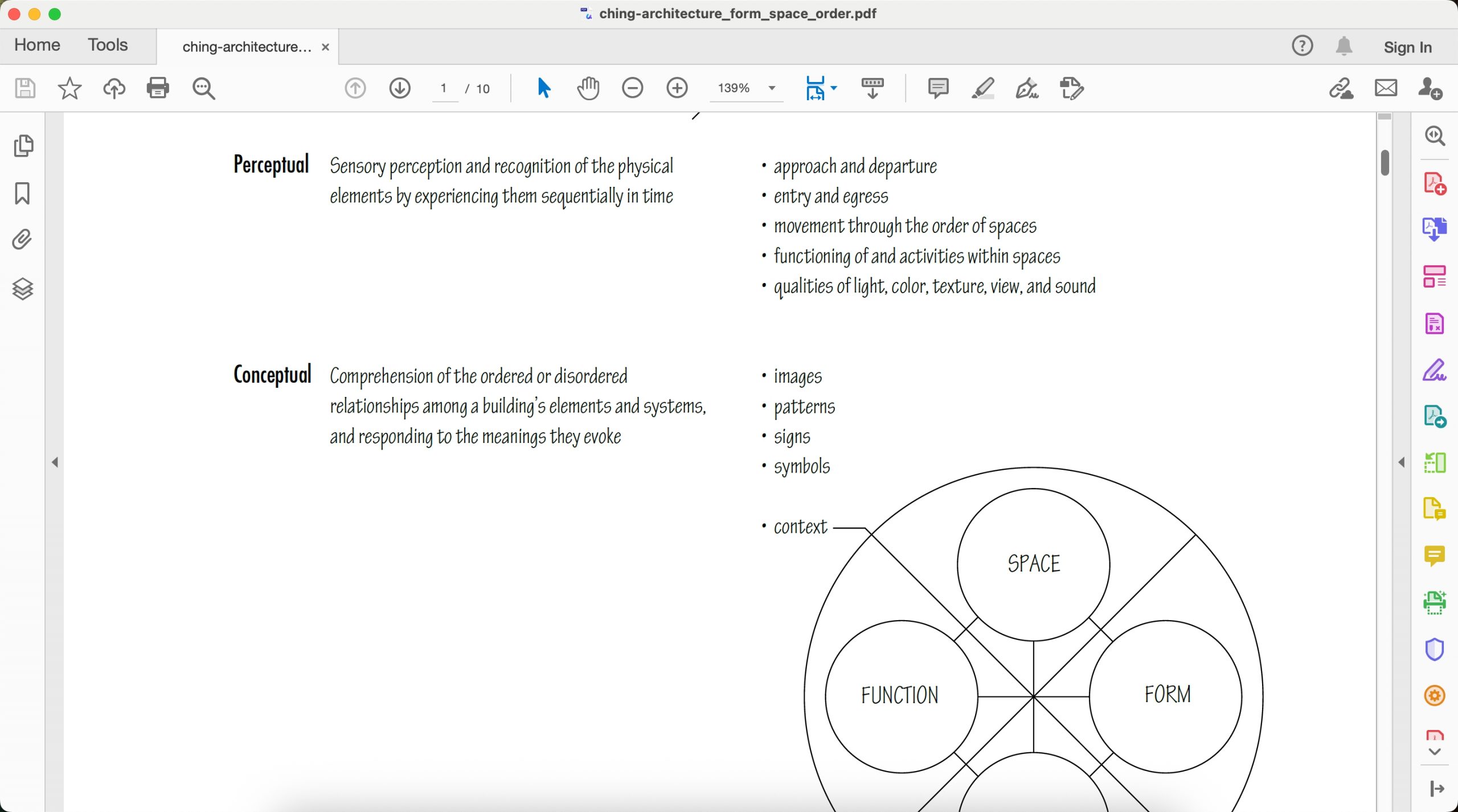Open the Attachments paperclip panel
1458x812 pixels.
[22, 240]
